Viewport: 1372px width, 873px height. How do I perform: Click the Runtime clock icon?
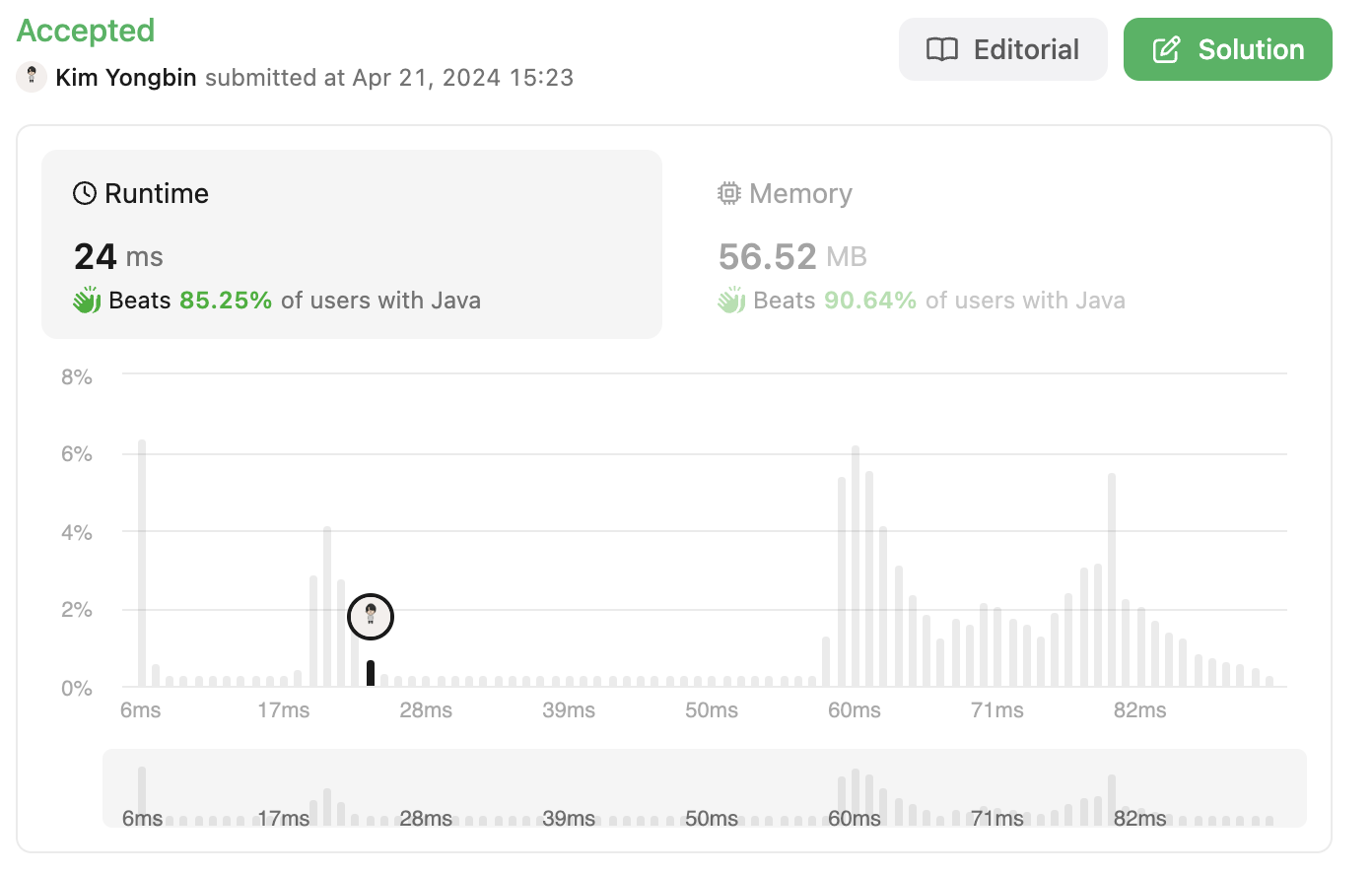coord(85,193)
